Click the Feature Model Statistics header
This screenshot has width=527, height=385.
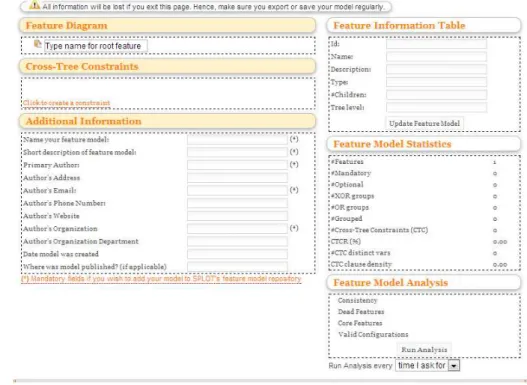(424, 144)
